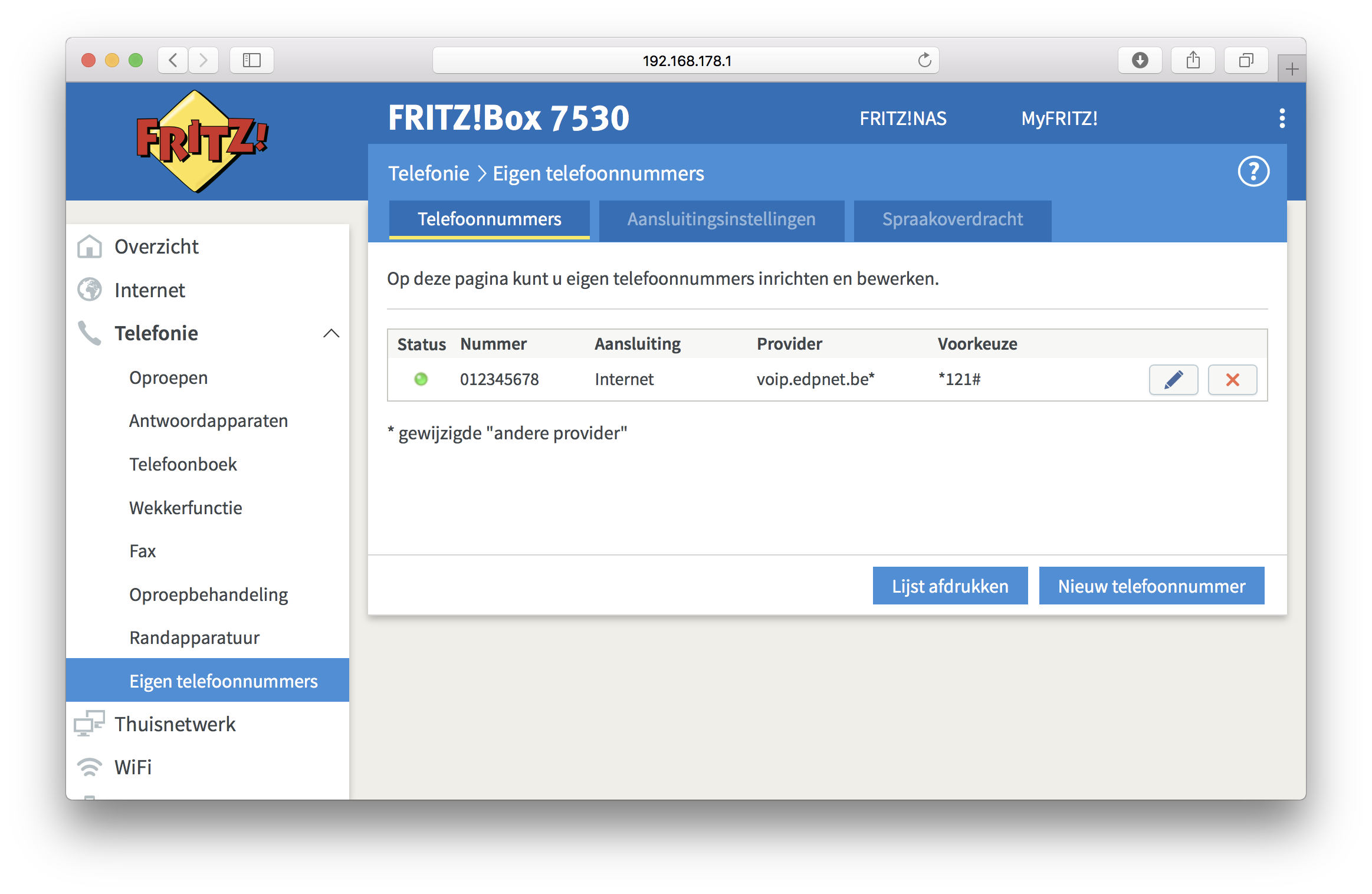Open FRITZ!NAS from the header

click(903, 119)
